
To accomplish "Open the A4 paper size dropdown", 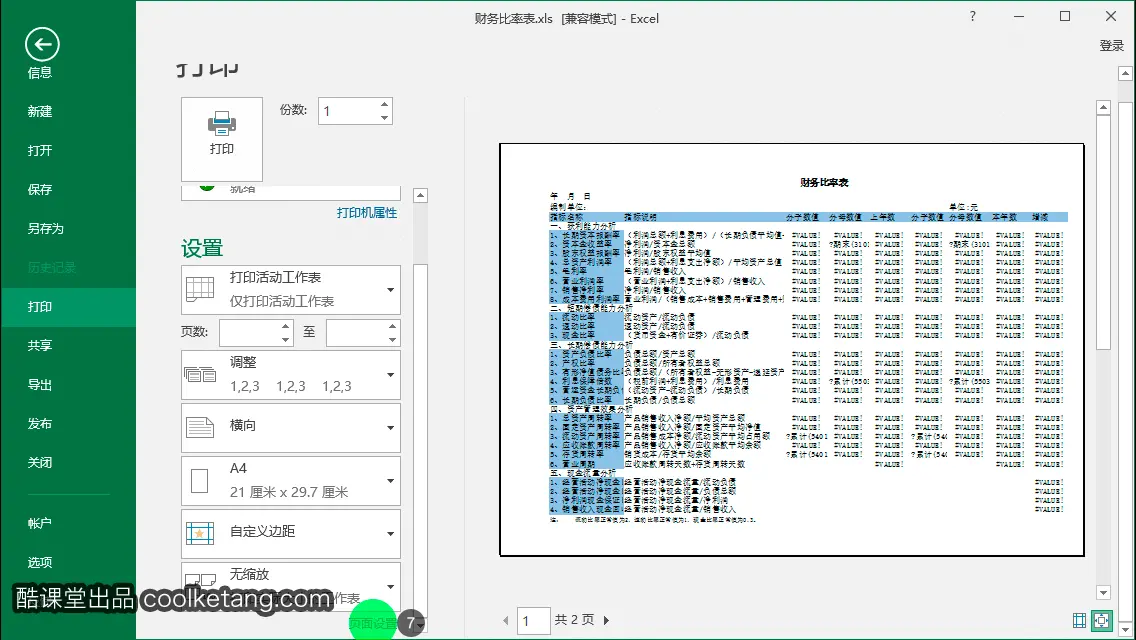I will (291, 481).
